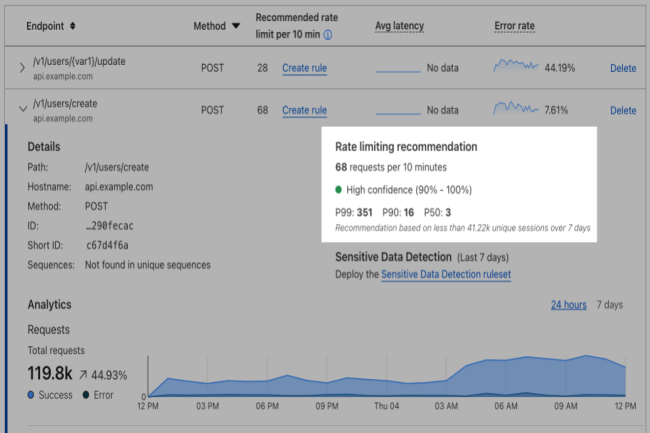Click the green High confidence indicator dot
The height and width of the screenshot is (433, 650).
339,189
